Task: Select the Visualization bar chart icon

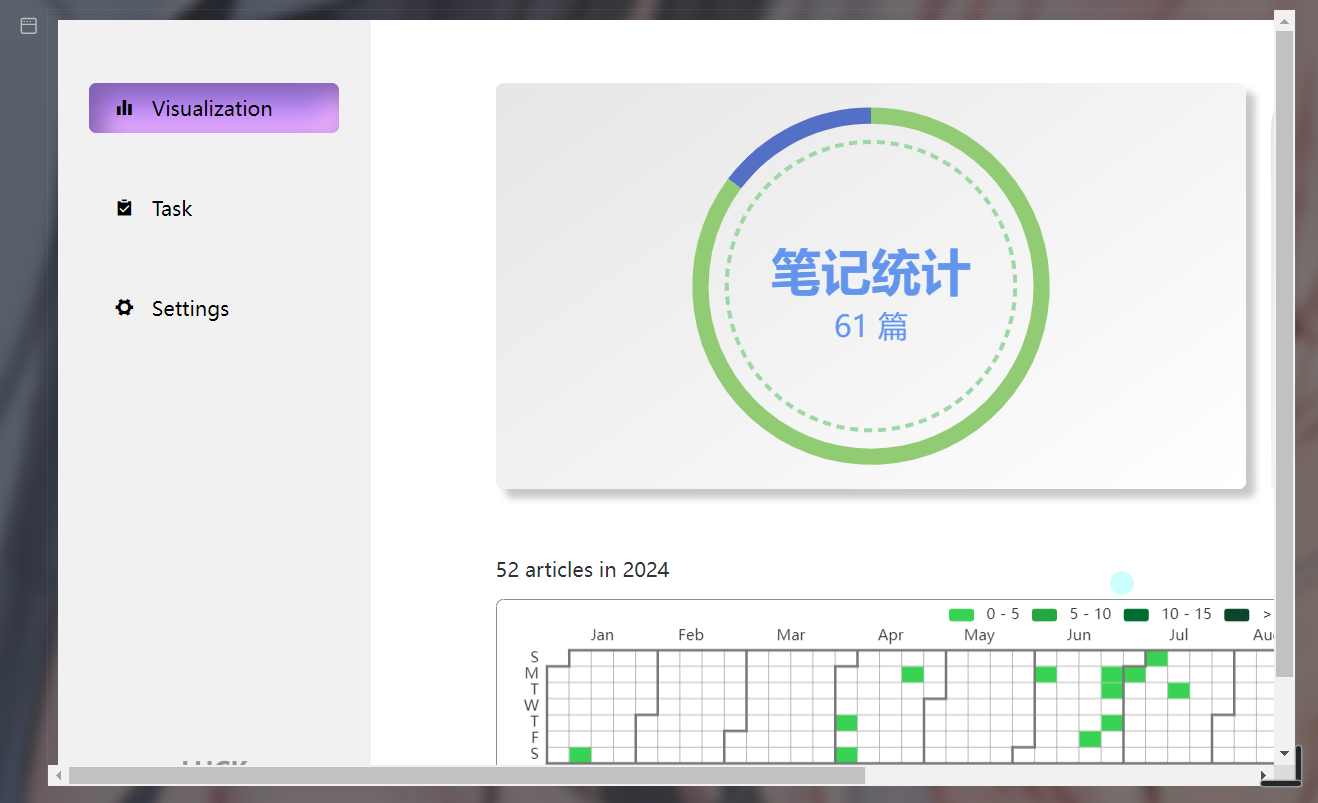Action: click(123, 107)
